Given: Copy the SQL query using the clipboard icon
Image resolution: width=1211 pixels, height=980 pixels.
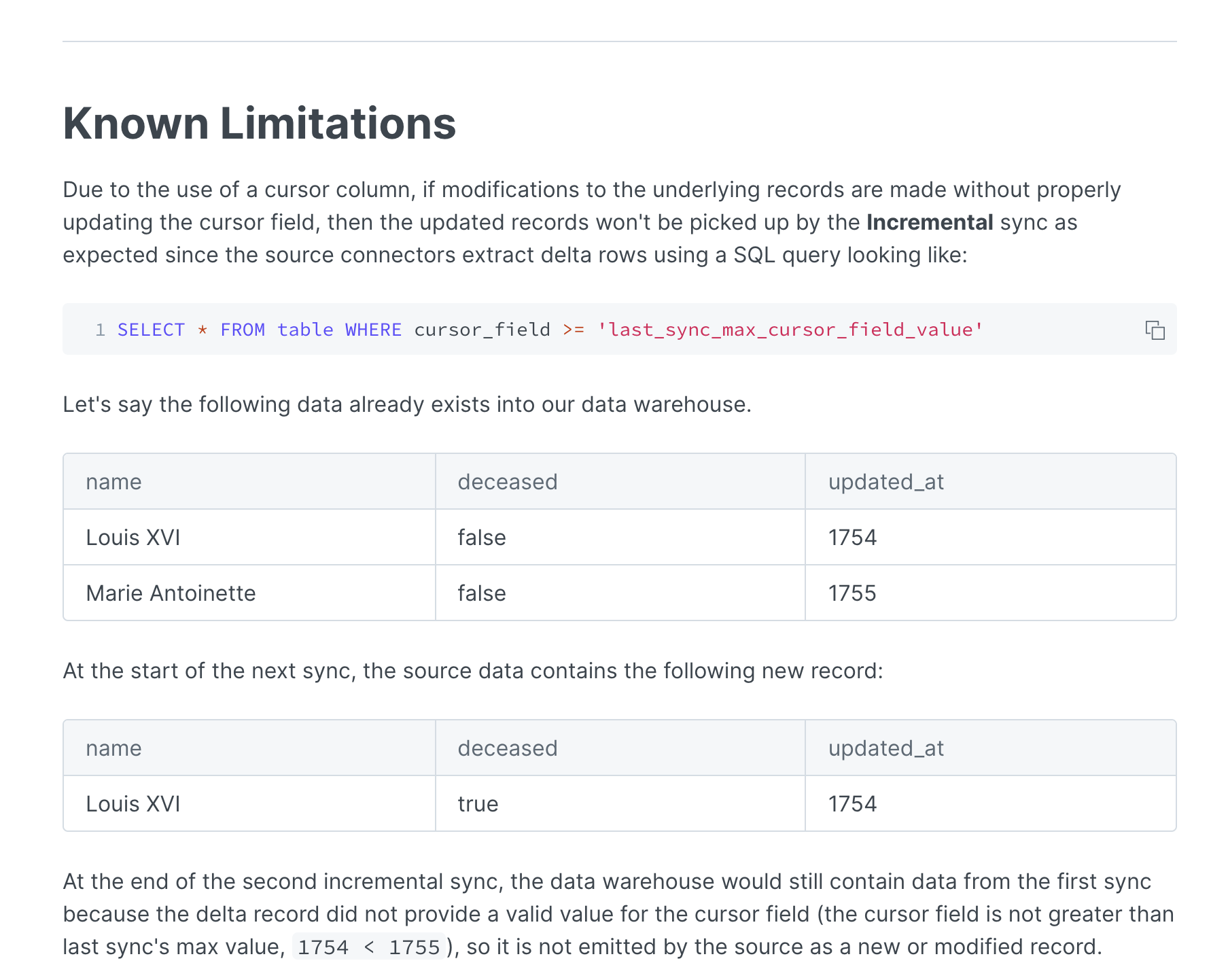Looking at the screenshot, I should [1156, 329].
